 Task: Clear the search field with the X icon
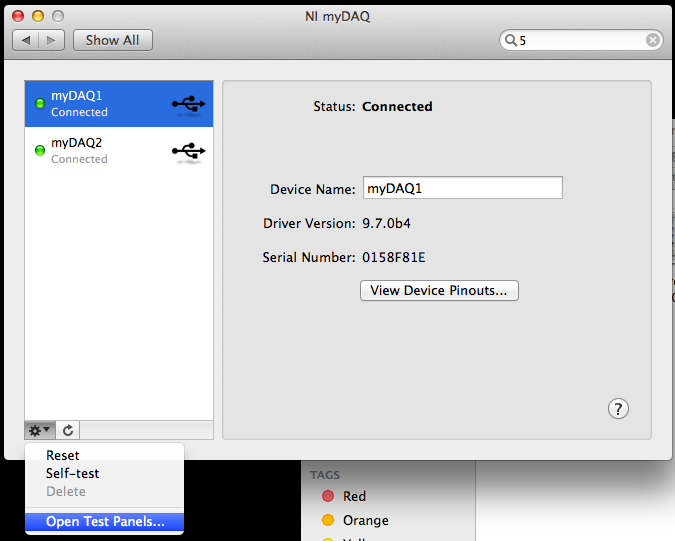(x=652, y=41)
